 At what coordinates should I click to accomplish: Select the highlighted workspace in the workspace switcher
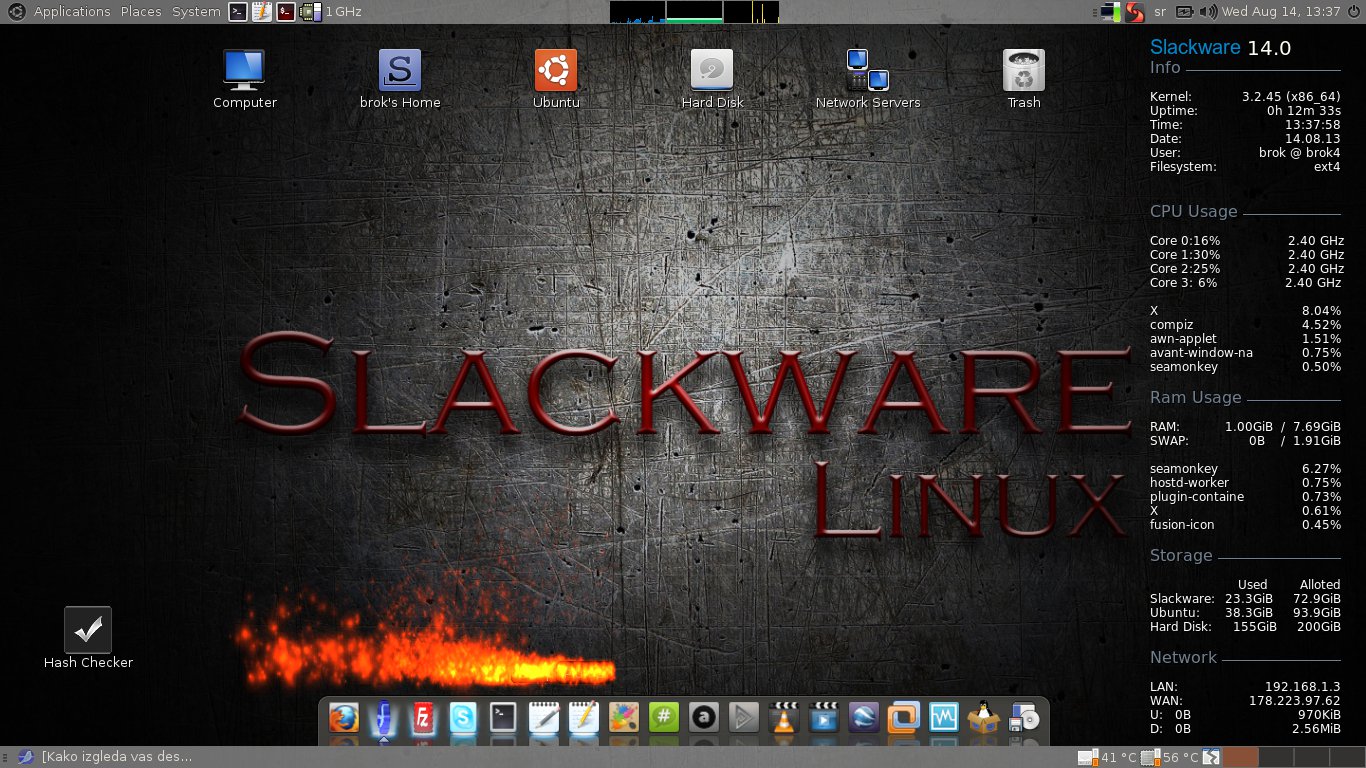point(1242,757)
